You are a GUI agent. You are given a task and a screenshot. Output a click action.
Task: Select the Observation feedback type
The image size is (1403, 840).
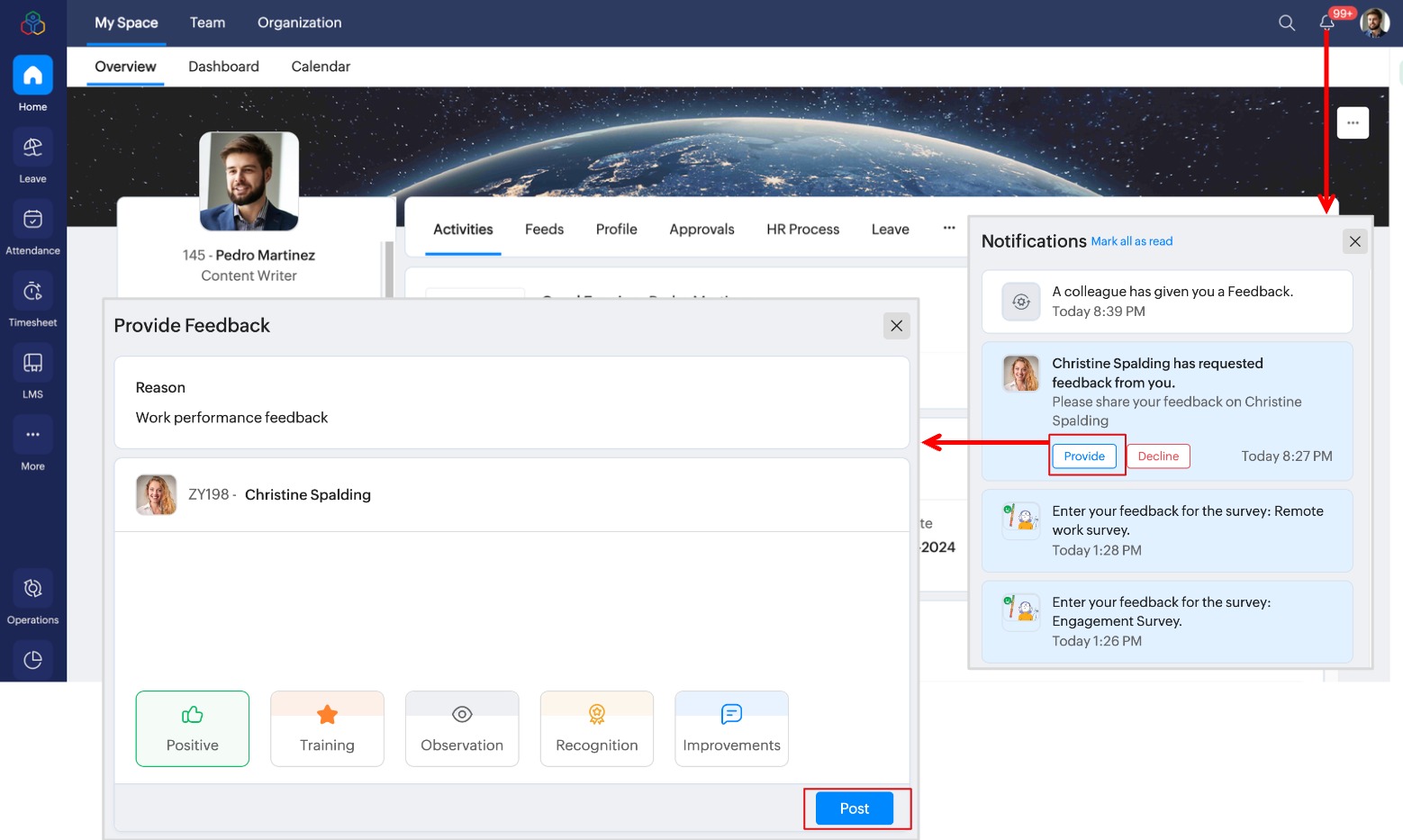coord(462,728)
